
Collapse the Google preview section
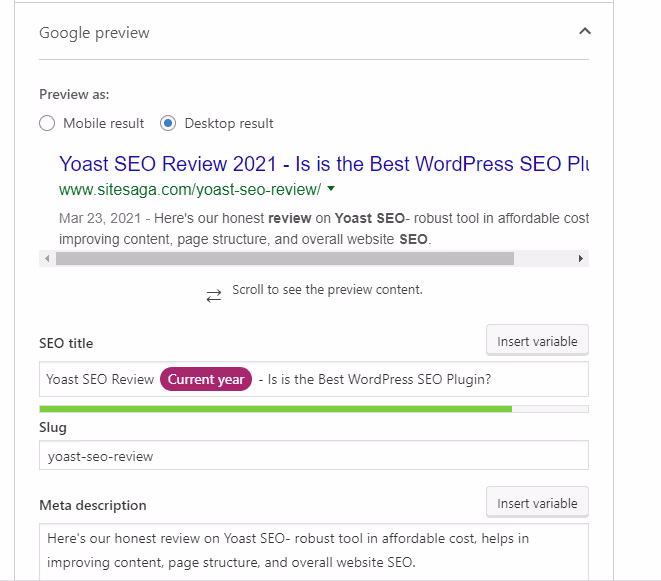(585, 31)
